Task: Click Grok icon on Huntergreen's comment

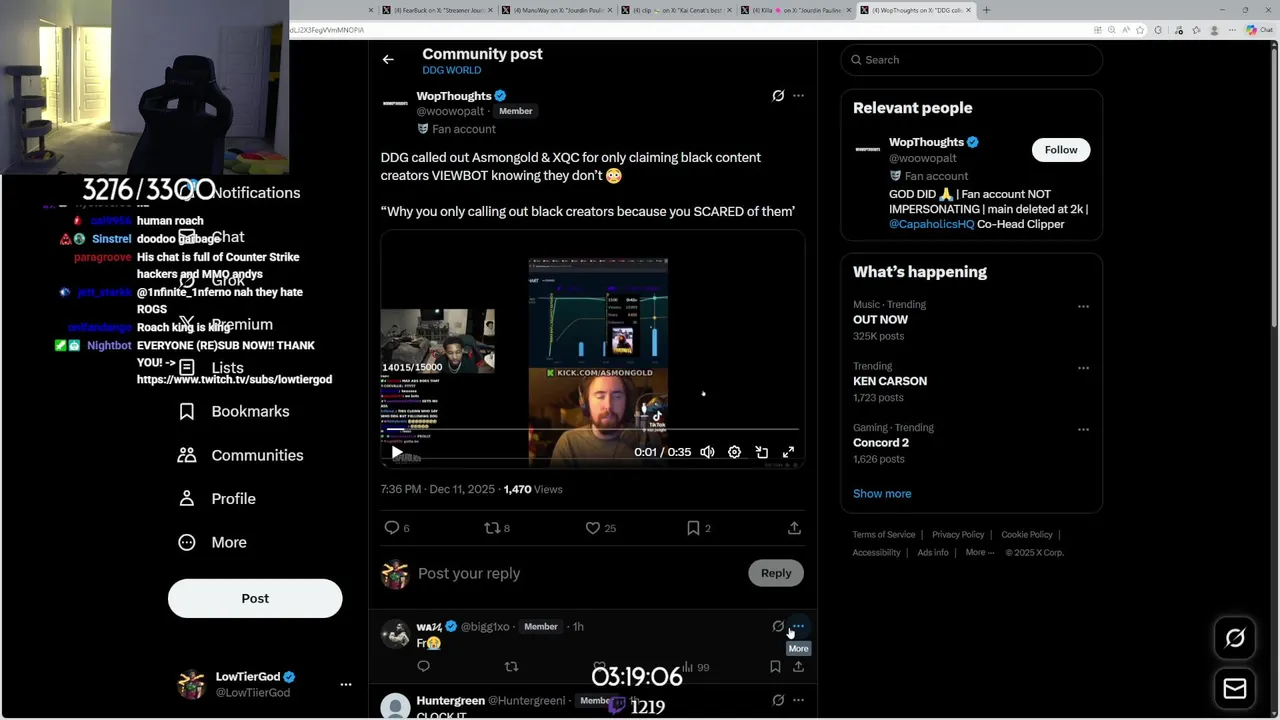Action: (778, 700)
